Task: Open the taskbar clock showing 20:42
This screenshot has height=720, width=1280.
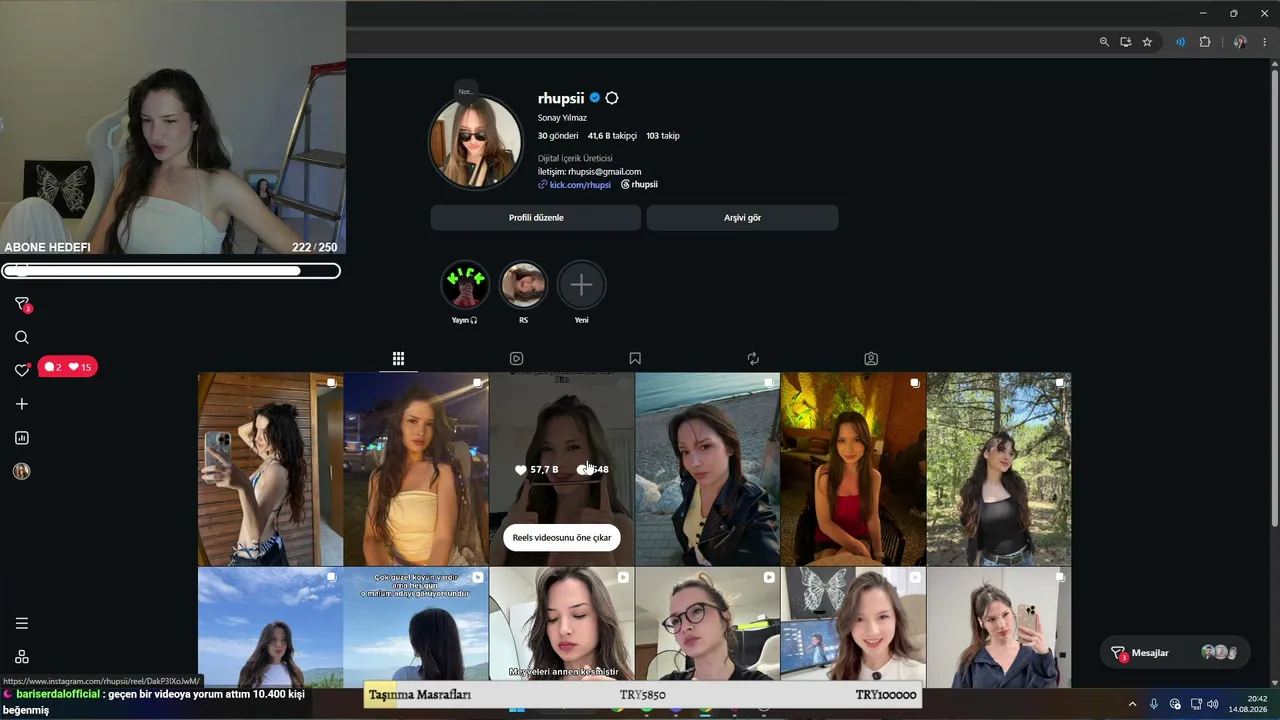Action: point(1248,704)
